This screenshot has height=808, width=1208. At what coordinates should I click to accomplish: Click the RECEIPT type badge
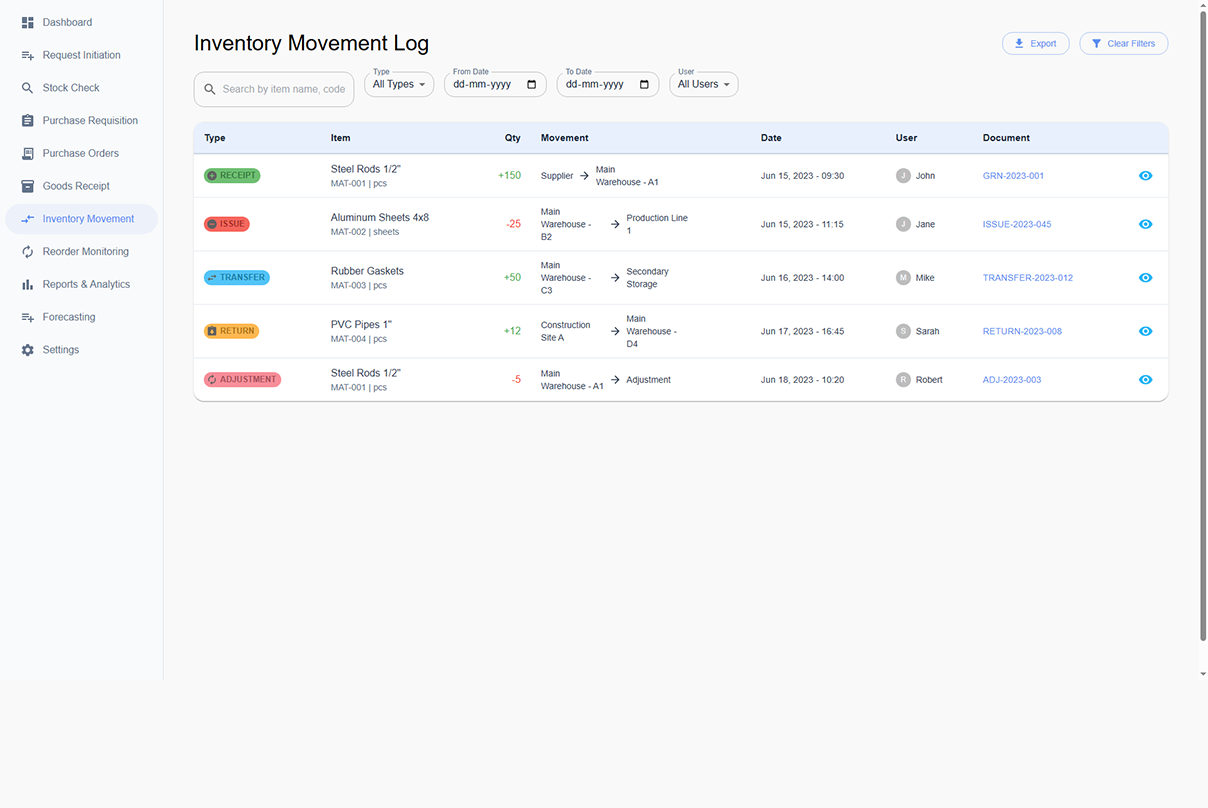pyautogui.click(x=232, y=175)
